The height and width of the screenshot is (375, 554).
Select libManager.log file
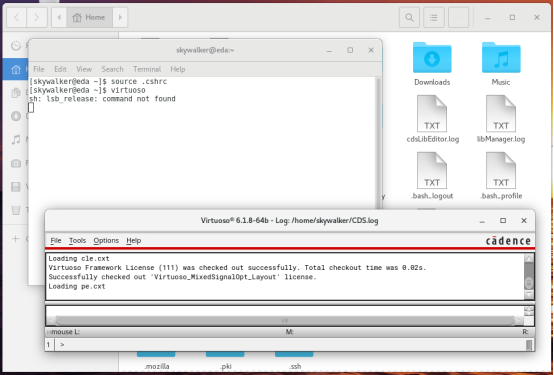click(x=501, y=119)
